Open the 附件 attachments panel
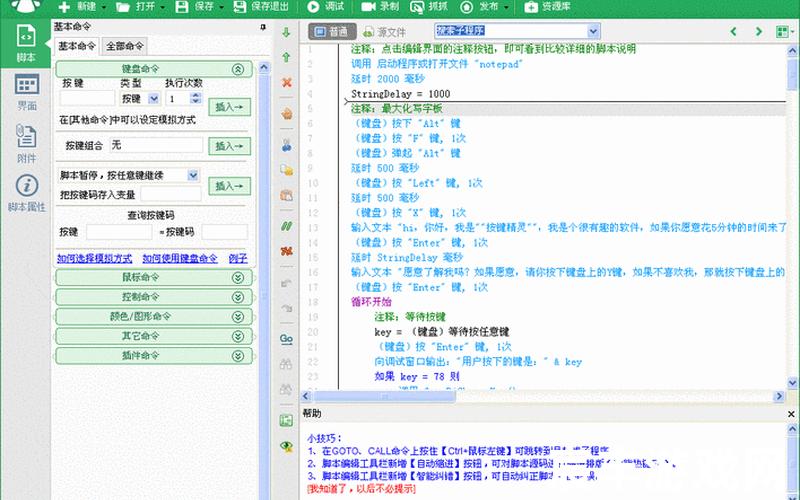The height and width of the screenshot is (500, 800). pyautogui.click(x=26, y=144)
